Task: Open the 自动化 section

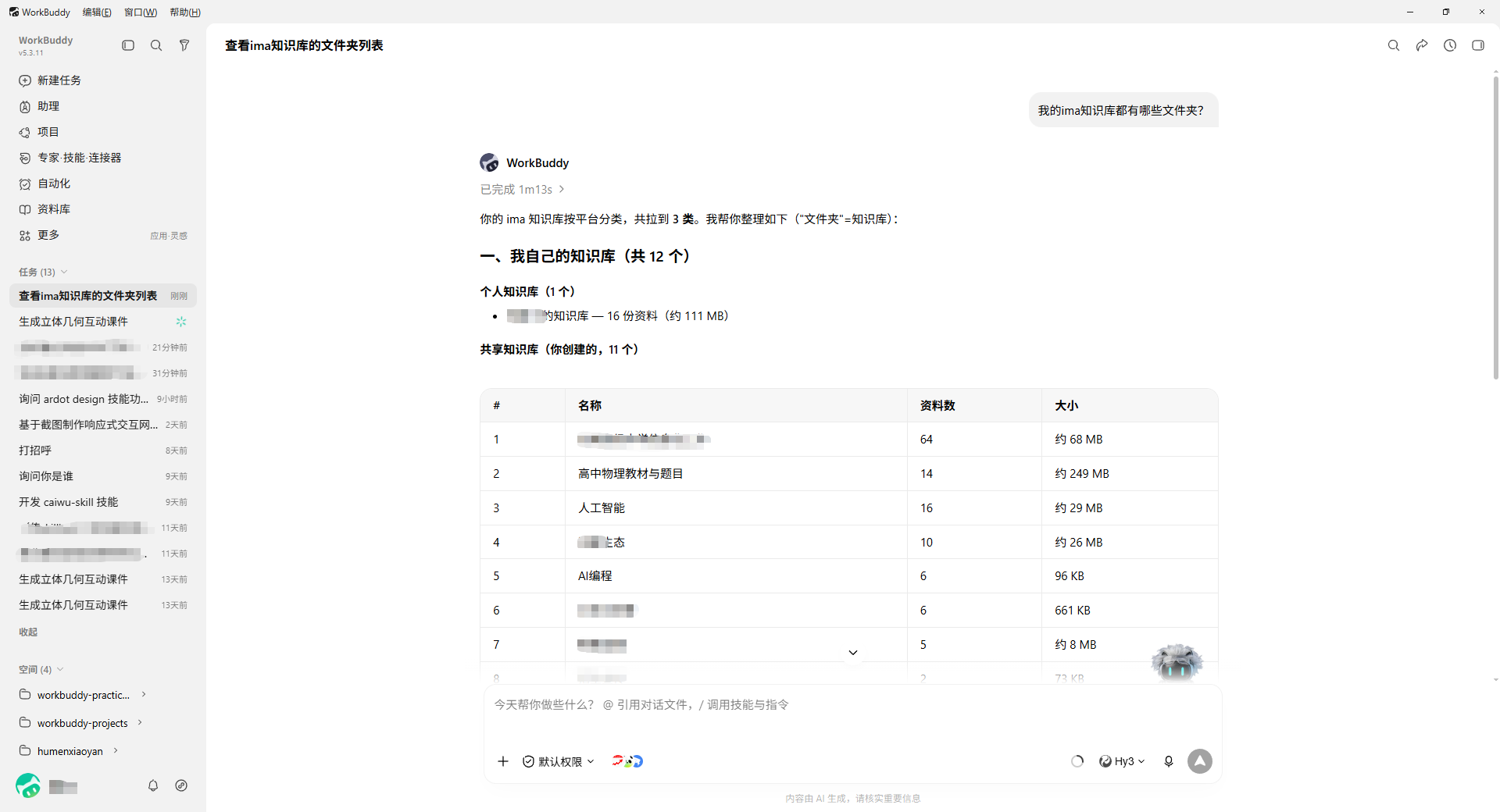Action: coord(103,183)
